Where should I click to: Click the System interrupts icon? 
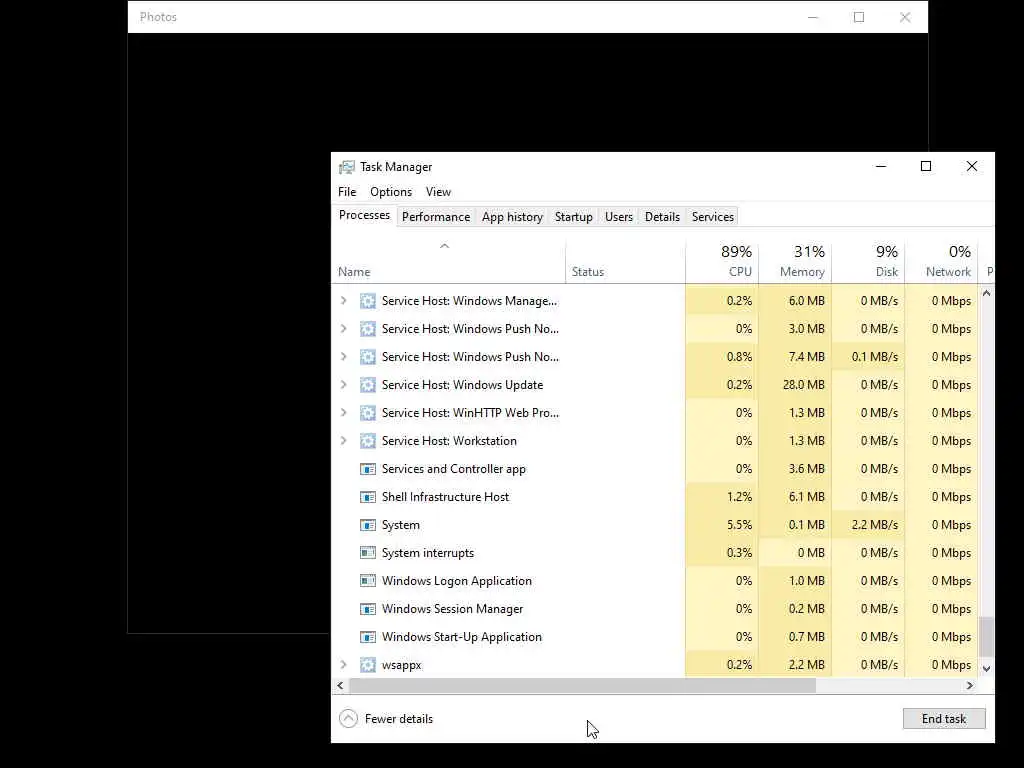click(x=368, y=553)
